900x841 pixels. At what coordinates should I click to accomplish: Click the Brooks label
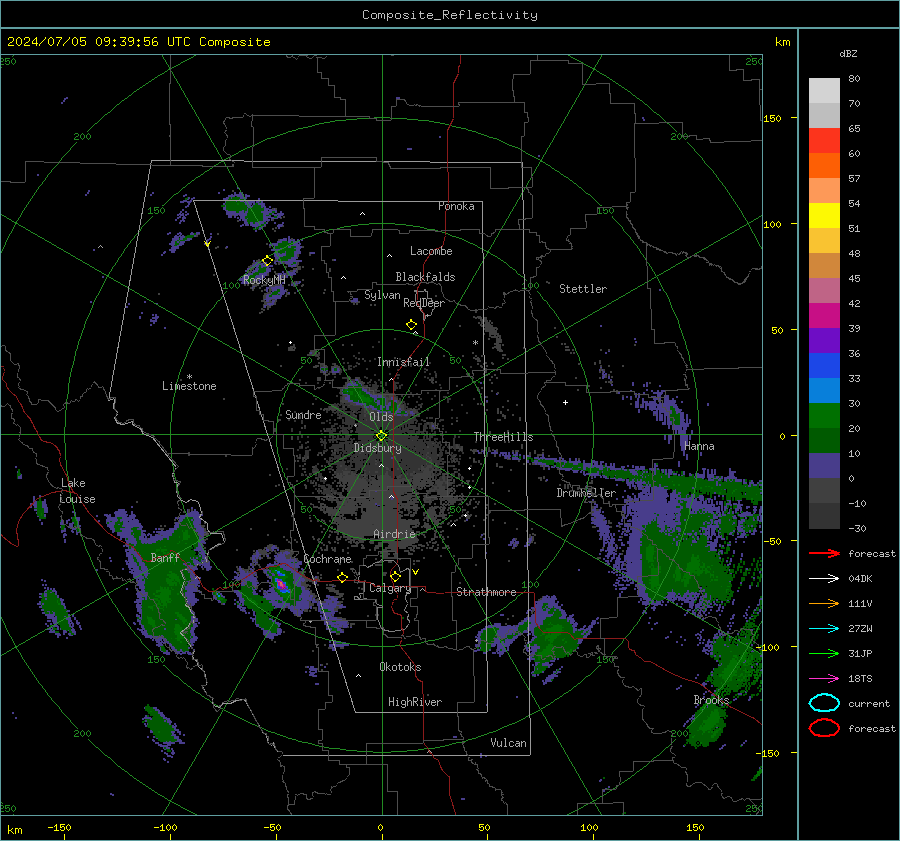[x=711, y=700]
